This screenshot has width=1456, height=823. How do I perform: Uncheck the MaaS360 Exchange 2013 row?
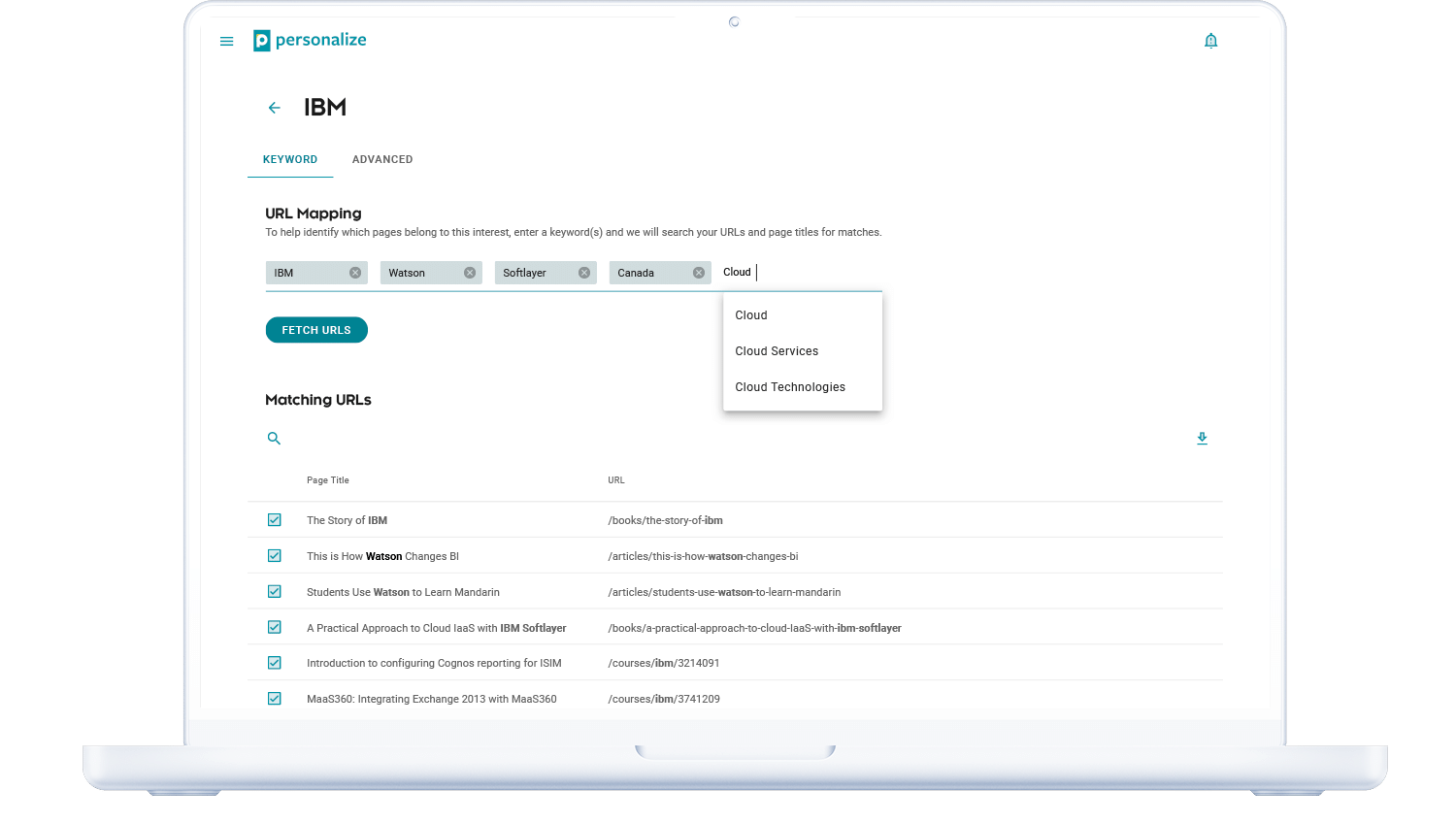point(275,699)
